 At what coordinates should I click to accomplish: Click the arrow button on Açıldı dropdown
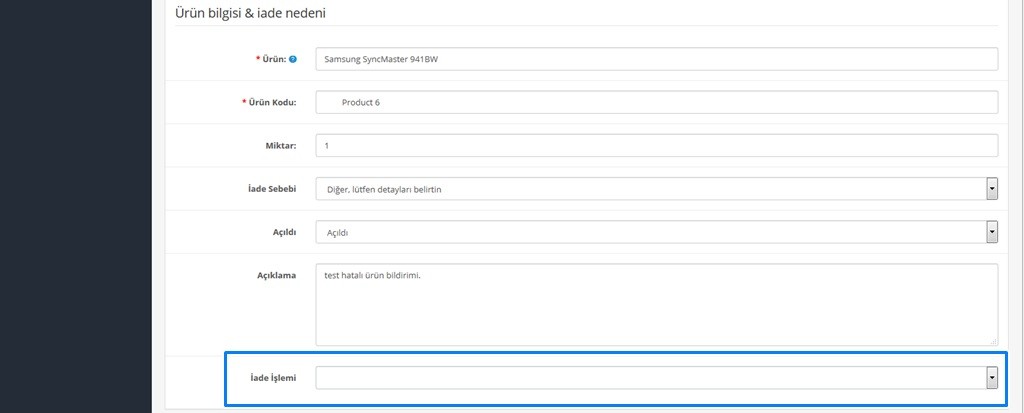(991, 232)
